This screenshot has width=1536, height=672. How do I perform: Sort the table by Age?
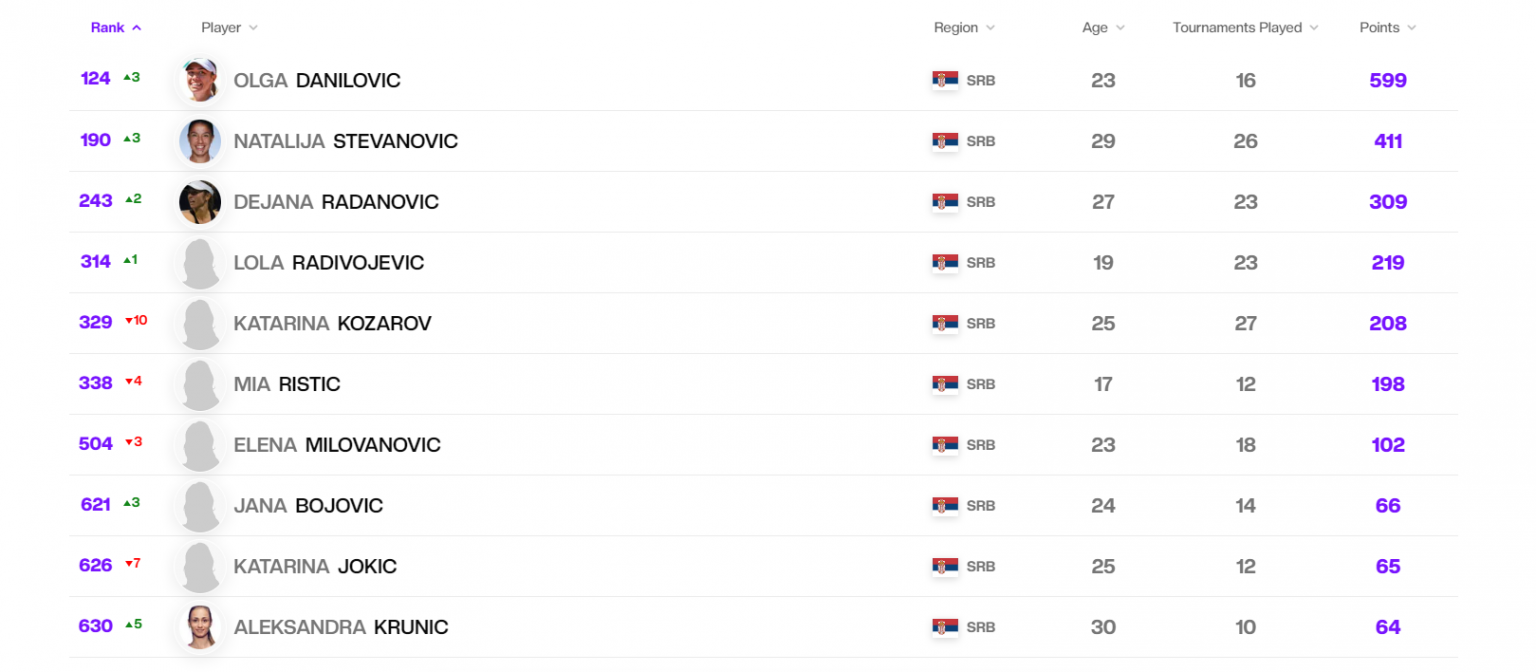click(x=1103, y=28)
